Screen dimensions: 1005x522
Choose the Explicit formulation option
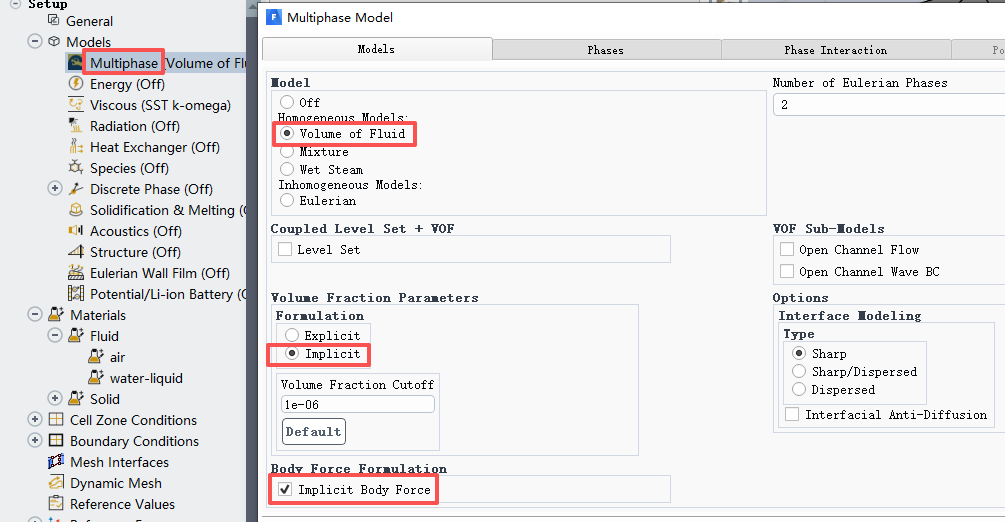click(x=292, y=335)
